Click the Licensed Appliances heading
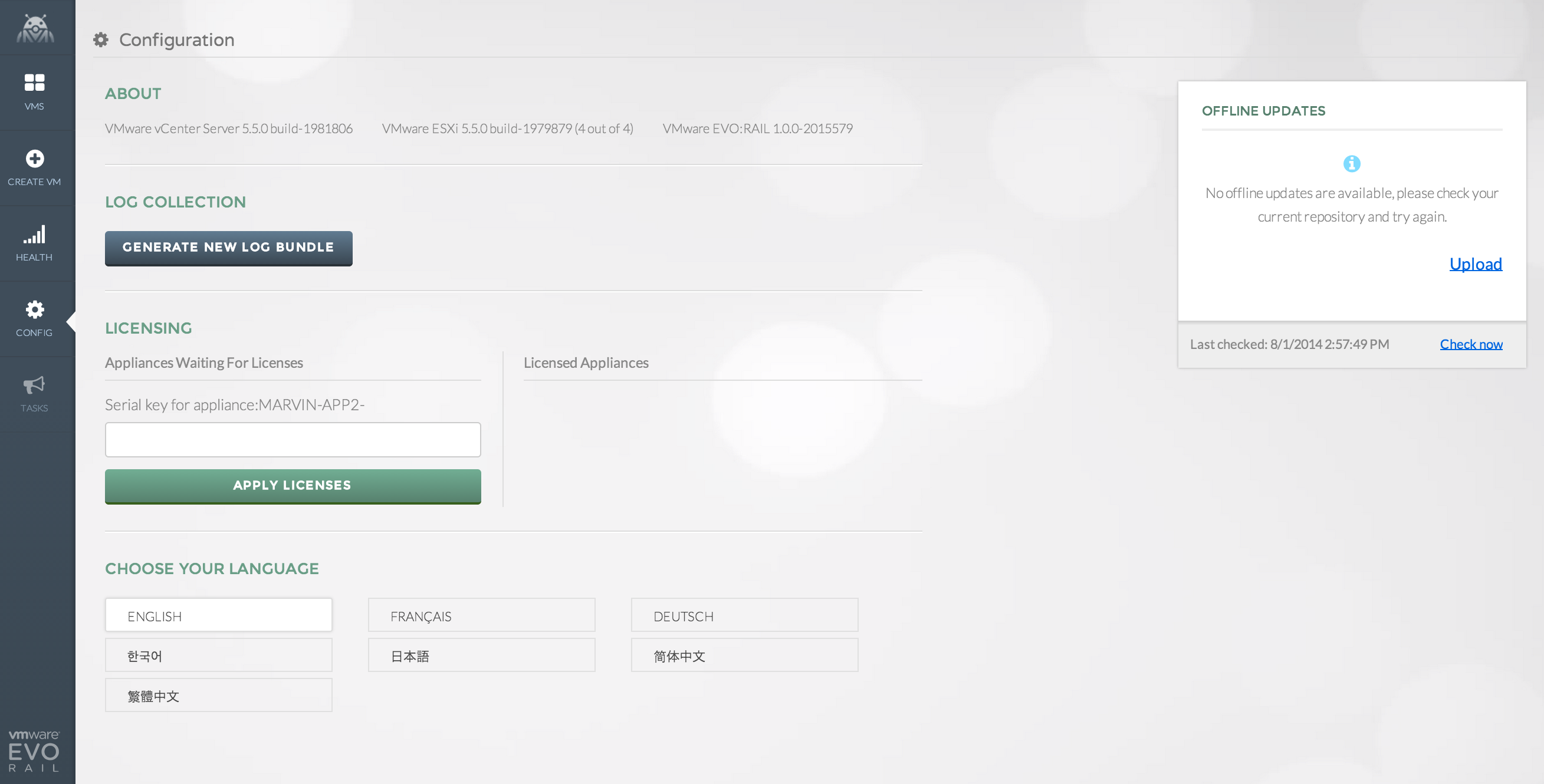 (x=586, y=363)
